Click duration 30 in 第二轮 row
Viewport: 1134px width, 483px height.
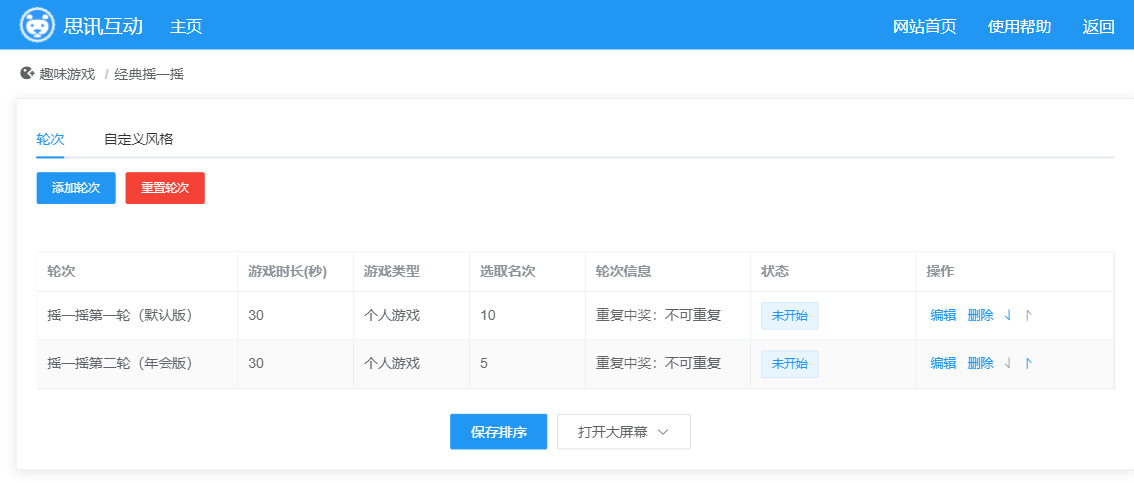tap(256, 364)
